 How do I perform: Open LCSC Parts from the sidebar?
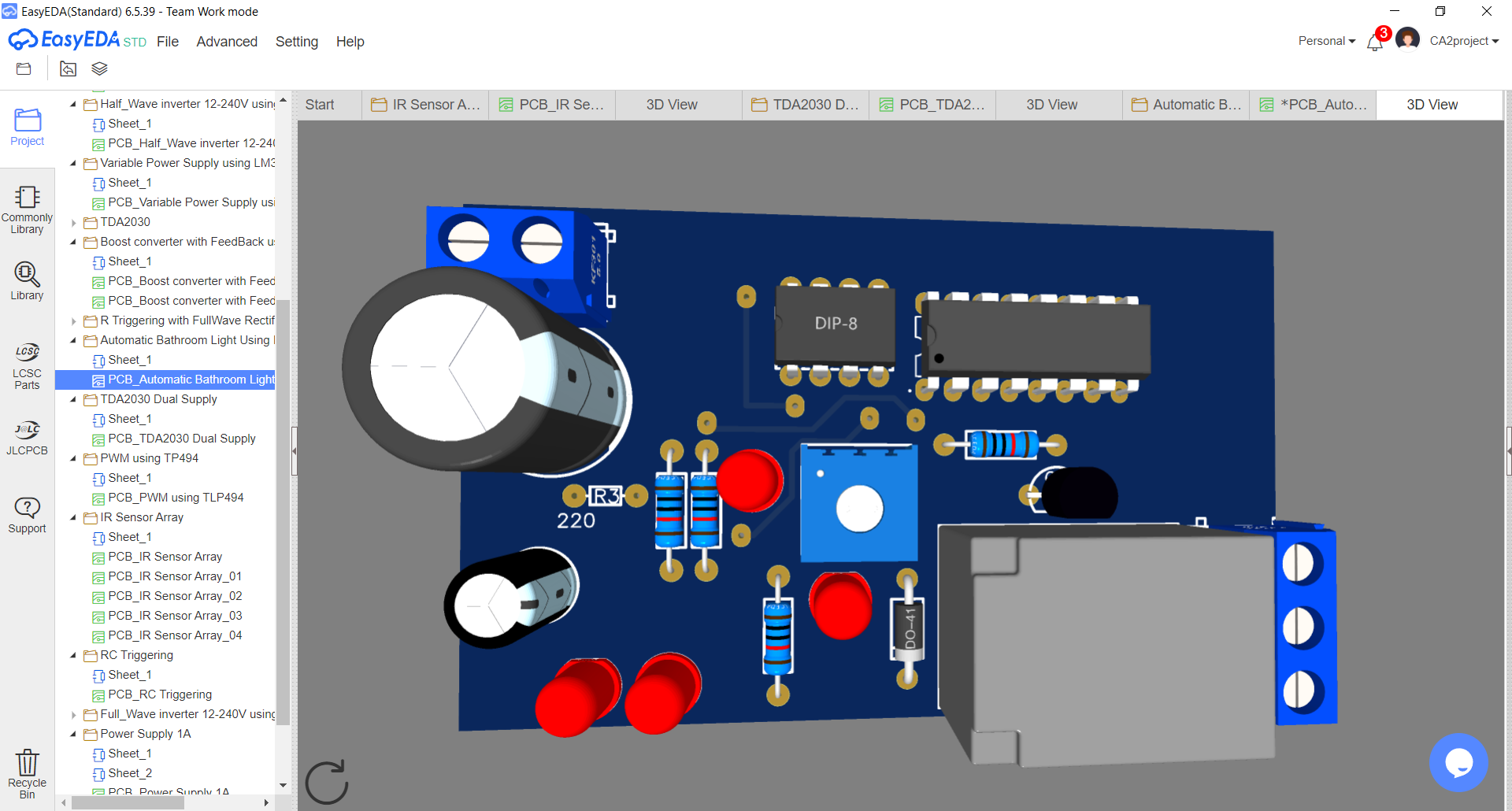[x=27, y=366]
